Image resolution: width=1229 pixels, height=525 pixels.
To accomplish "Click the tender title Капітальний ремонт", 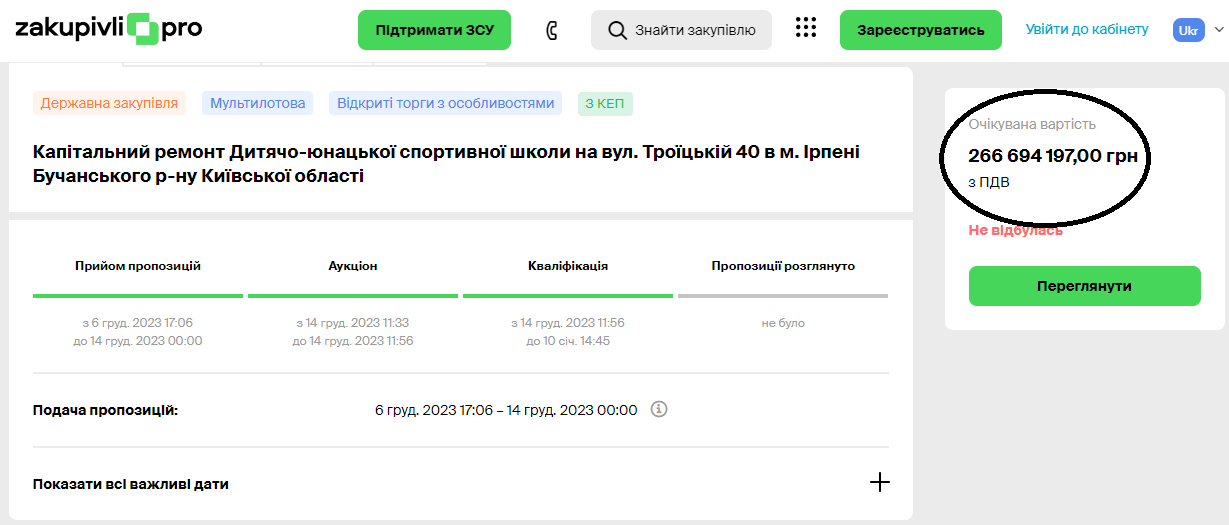I will click(446, 164).
